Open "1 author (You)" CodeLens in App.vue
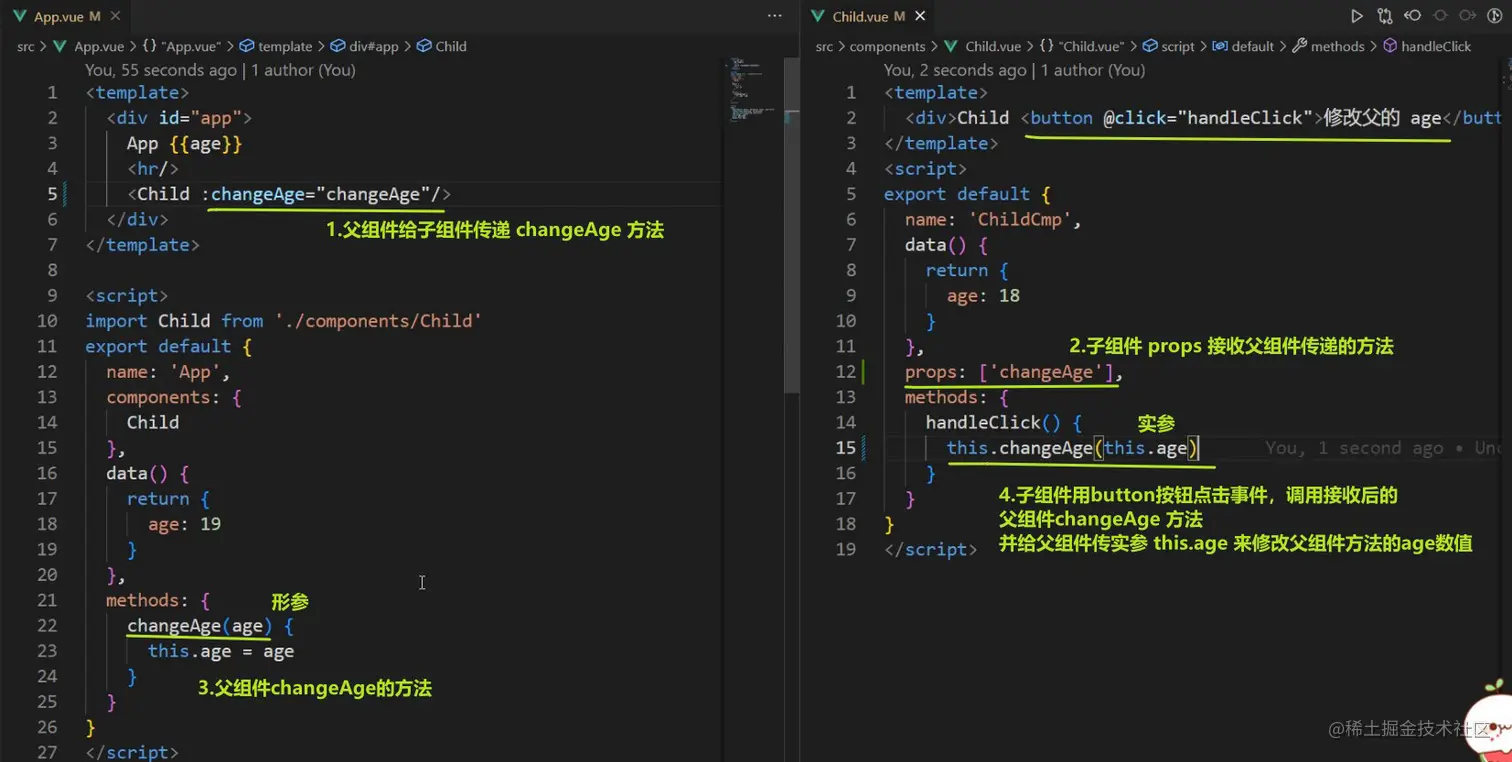The height and width of the screenshot is (762, 1512). (303, 70)
